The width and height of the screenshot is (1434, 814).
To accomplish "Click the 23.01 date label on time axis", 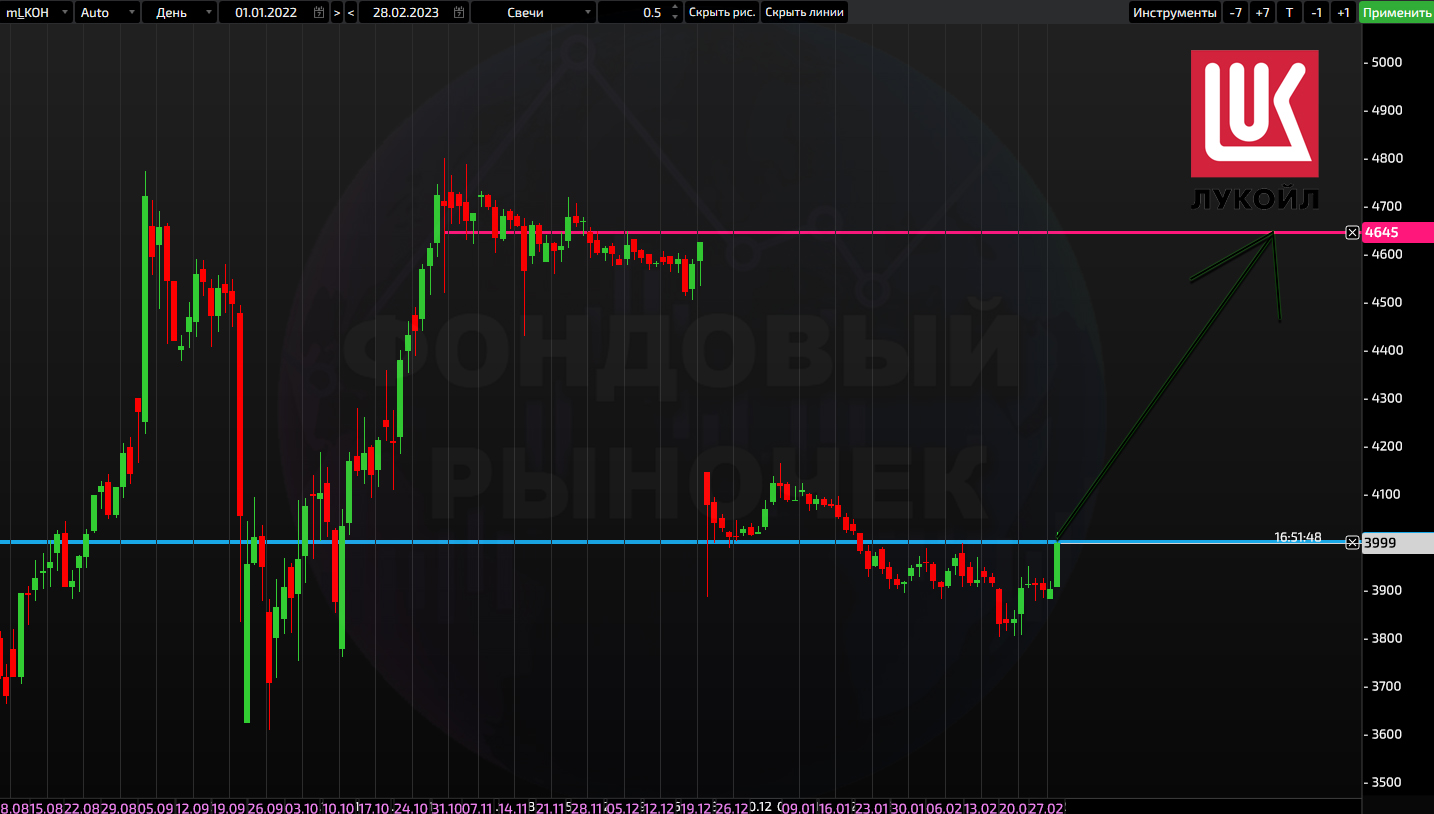I will (872, 807).
